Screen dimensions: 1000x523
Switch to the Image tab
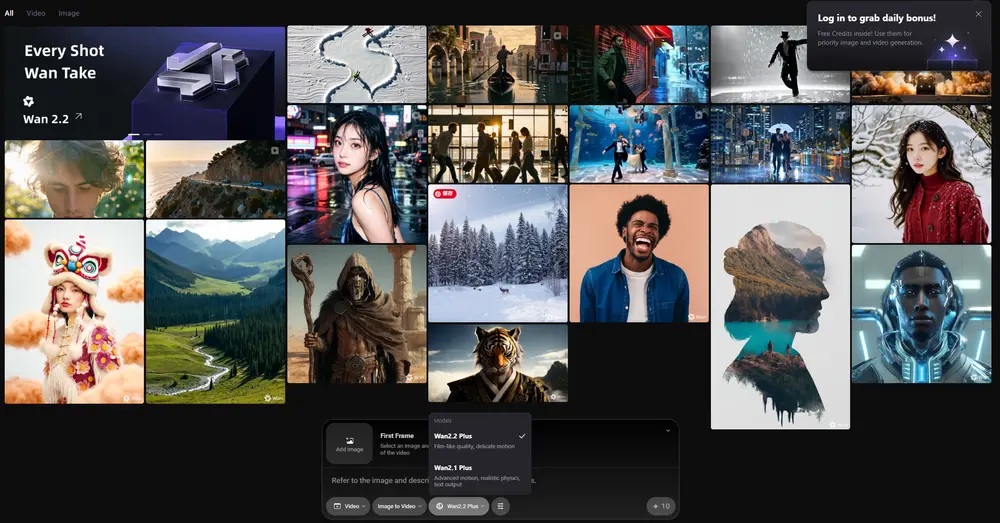(69, 13)
